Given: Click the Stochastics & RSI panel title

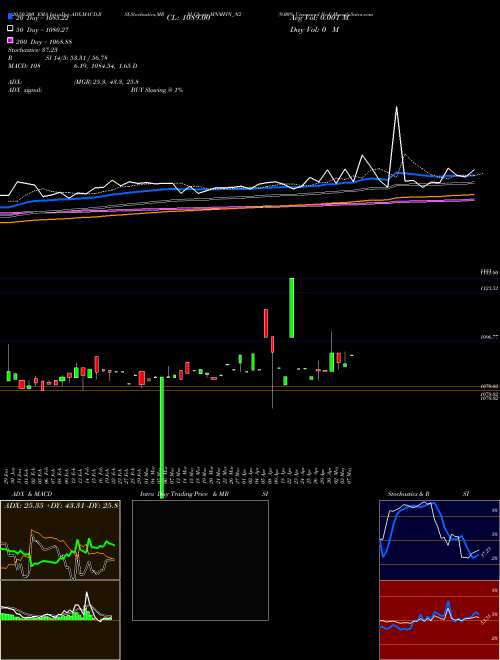Looking at the screenshot, I should pyautogui.click(x=428, y=494).
